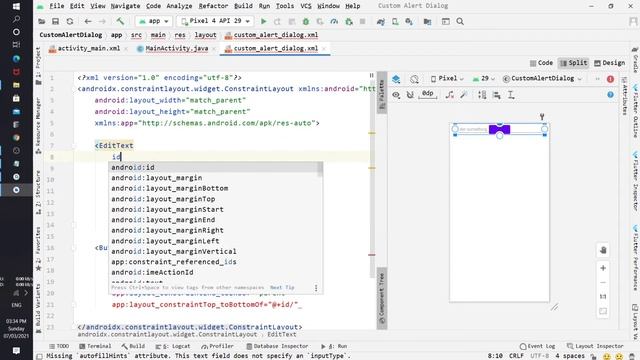The image size is (640, 360).
Task: Click the layout breadcrumb in navigation bar
Action: click(x=205, y=35)
